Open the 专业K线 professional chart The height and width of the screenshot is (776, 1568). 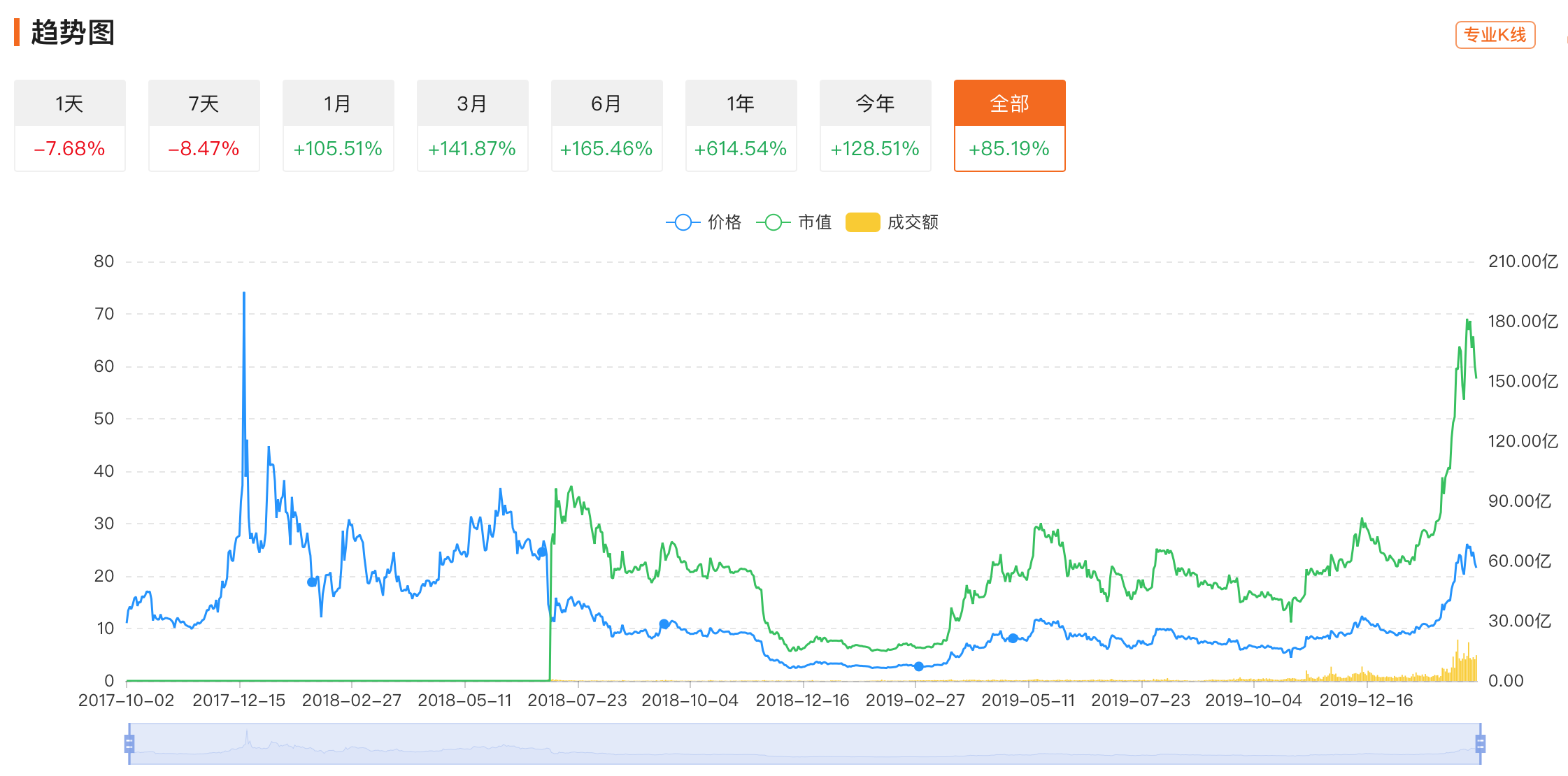[1495, 35]
